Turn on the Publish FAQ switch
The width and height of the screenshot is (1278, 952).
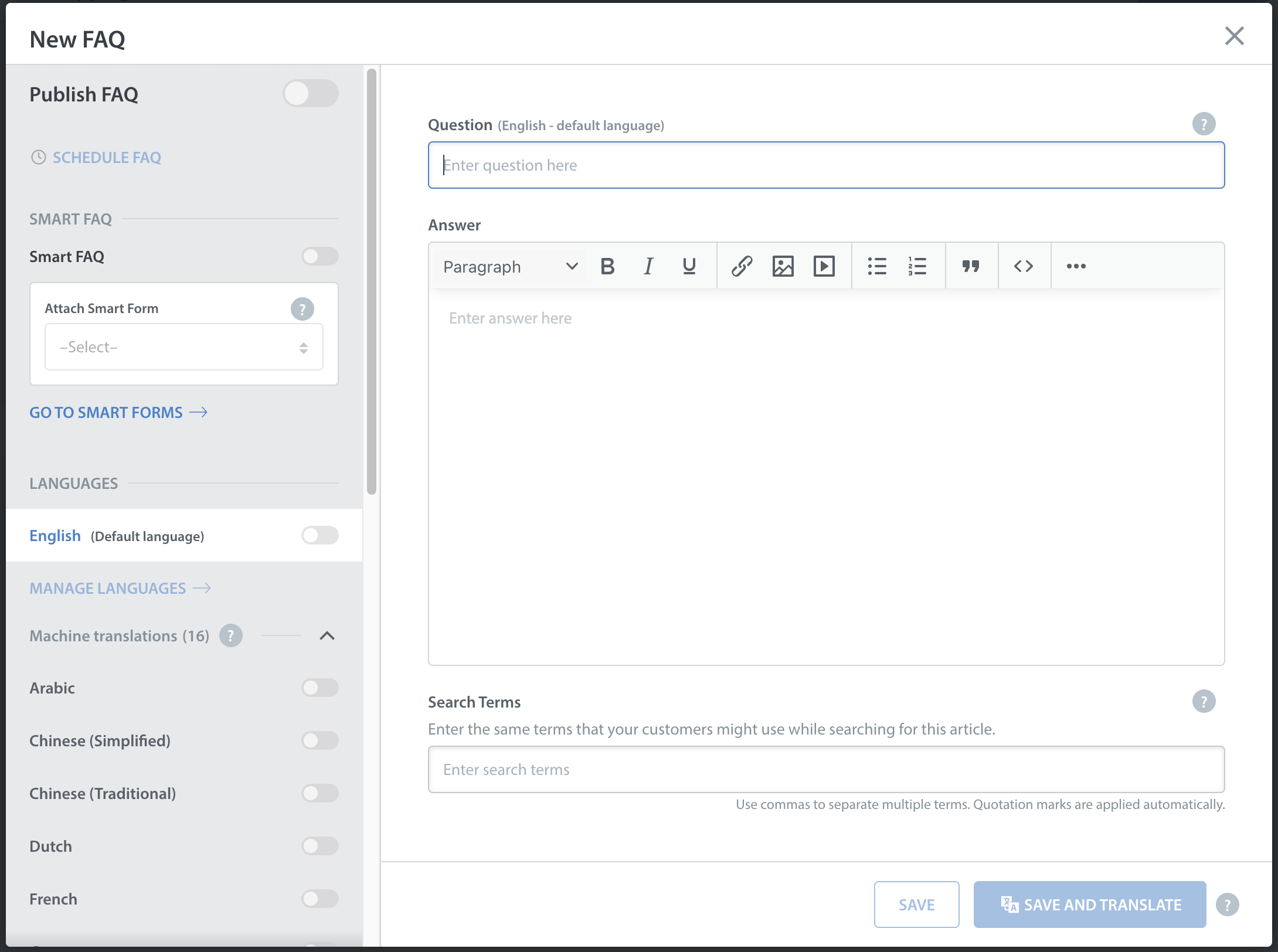tap(311, 94)
